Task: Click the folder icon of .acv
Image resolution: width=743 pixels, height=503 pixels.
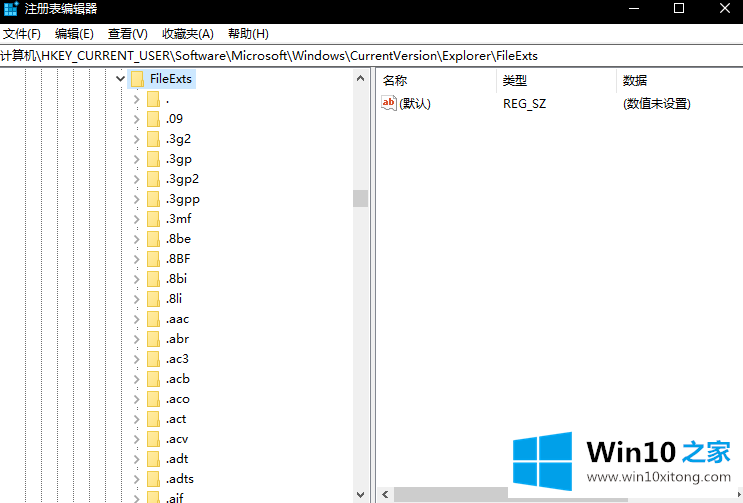Action: 153,439
